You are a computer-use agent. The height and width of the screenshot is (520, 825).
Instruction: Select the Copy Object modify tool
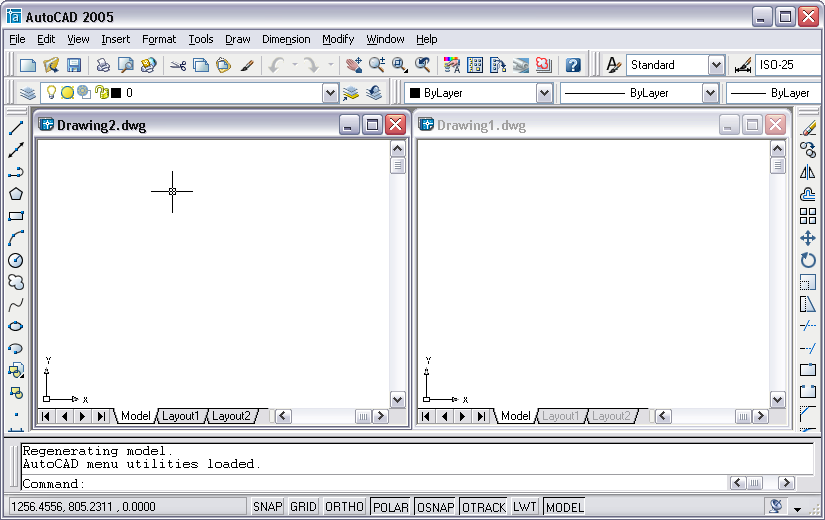tap(808, 150)
